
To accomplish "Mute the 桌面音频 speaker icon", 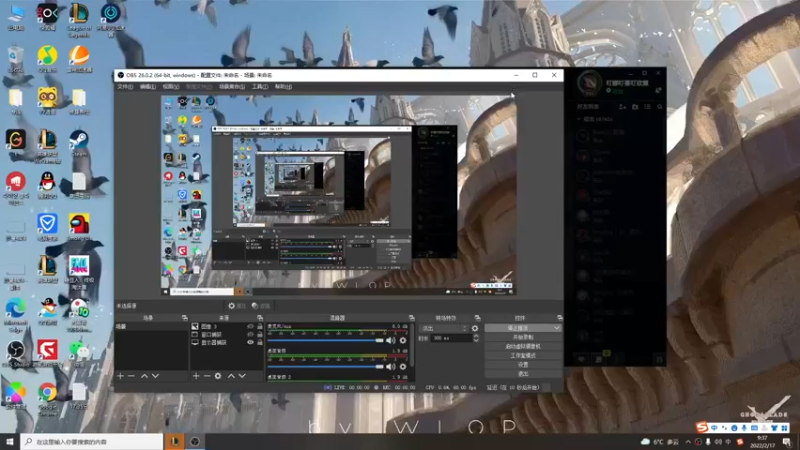I will pyautogui.click(x=391, y=366).
